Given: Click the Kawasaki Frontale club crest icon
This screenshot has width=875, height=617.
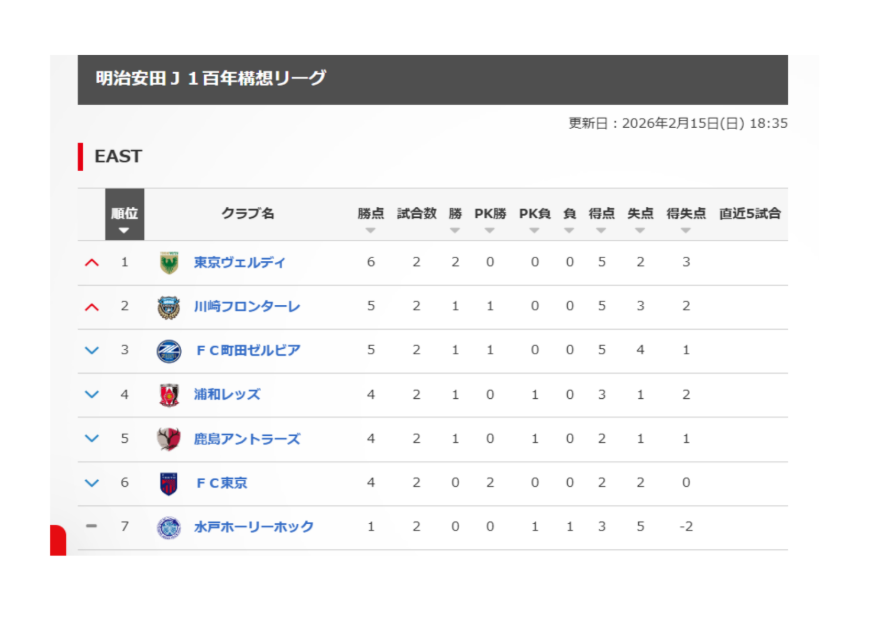Looking at the screenshot, I should (169, 307).
